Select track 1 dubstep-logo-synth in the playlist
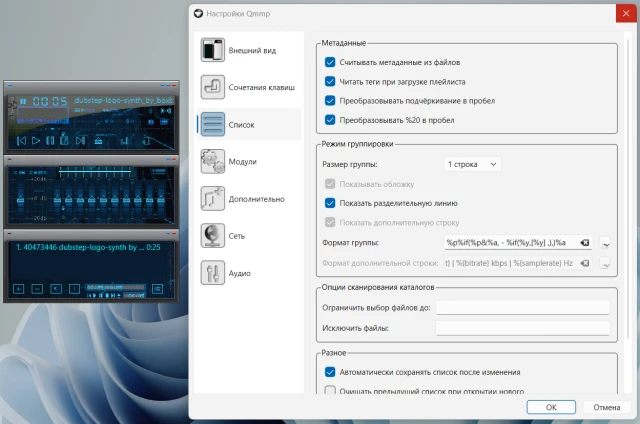Image resolution: width=640 pixels, height=424 pixels. [88, 247]
